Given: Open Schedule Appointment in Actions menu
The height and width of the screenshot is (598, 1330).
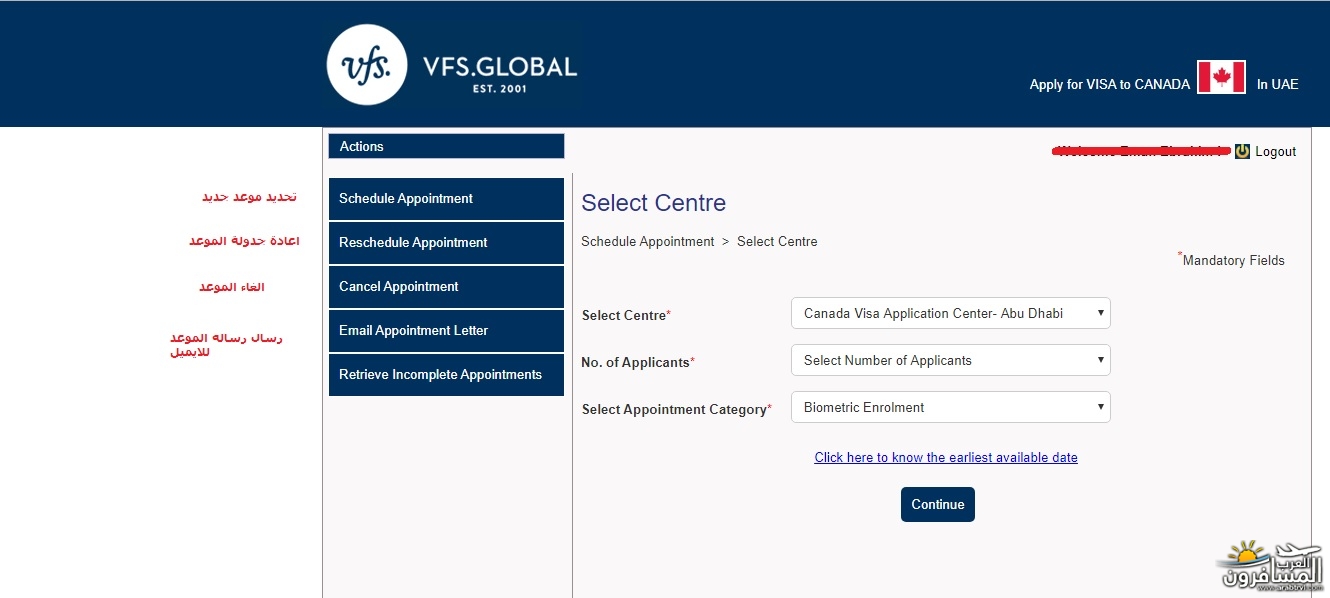Looking at the screenshot, I should [446, 198].
